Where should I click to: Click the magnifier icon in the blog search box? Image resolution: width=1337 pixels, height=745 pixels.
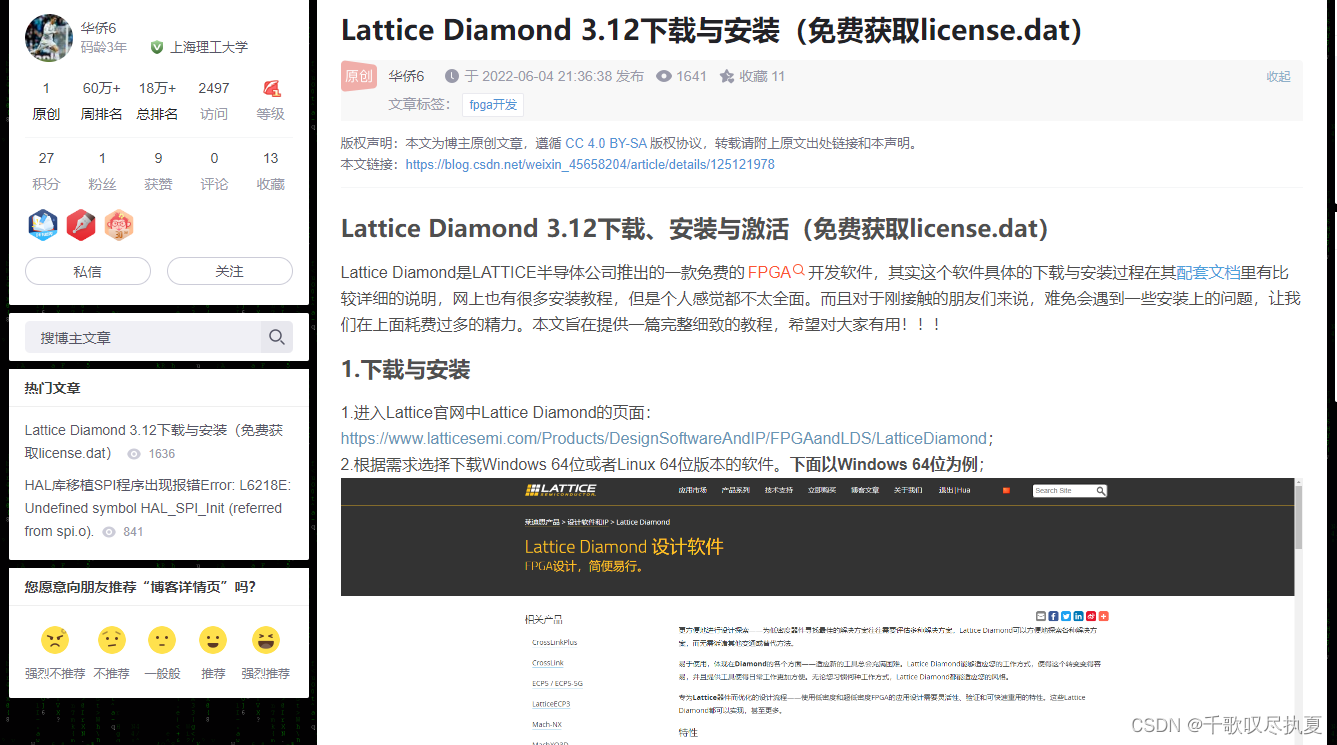pyautogui.click(x=276, y=337)
